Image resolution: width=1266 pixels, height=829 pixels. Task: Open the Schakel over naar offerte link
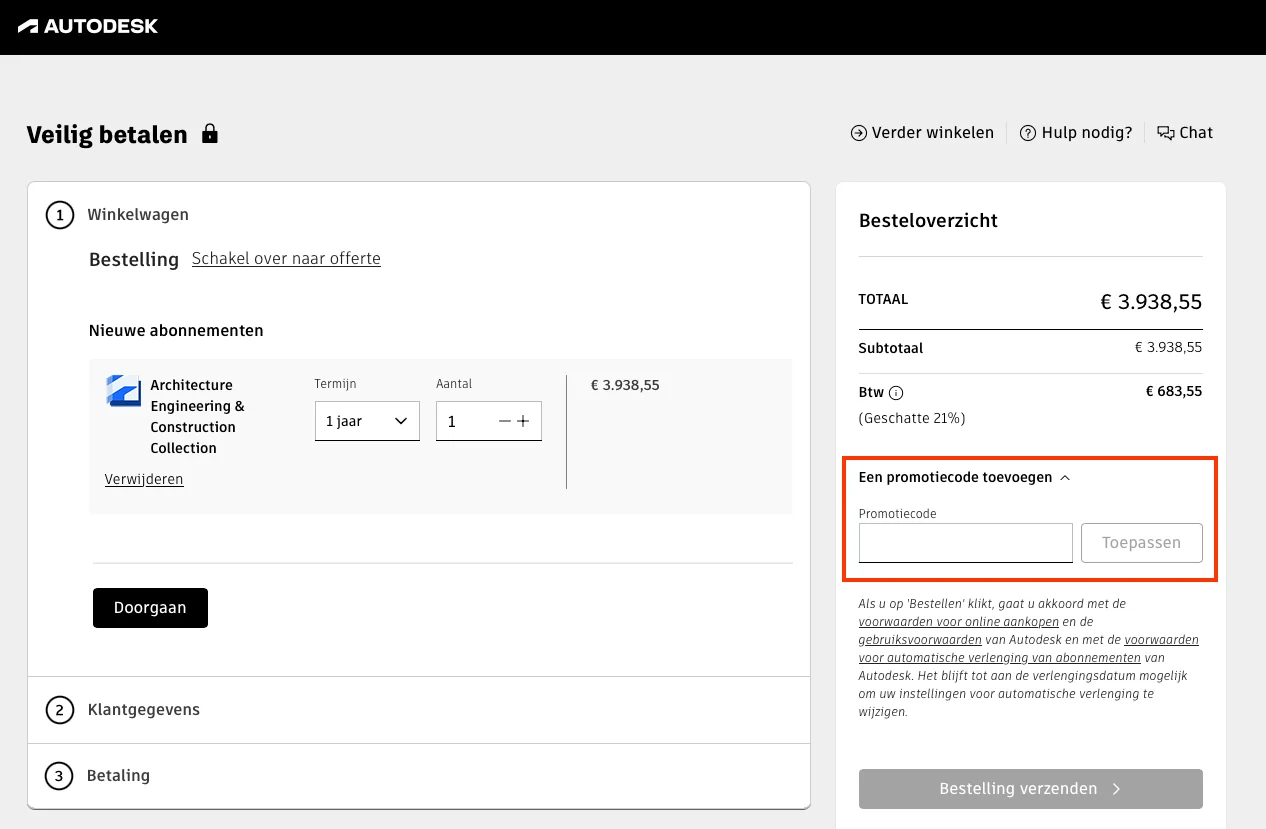[x=286, y=258]
